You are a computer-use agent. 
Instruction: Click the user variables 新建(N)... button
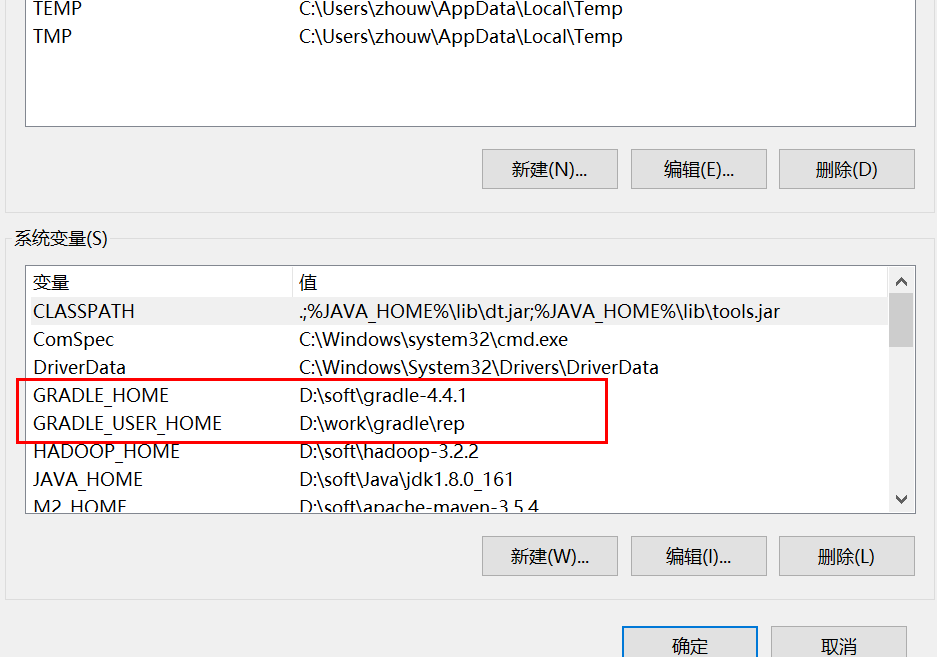[x=549, y=169]
